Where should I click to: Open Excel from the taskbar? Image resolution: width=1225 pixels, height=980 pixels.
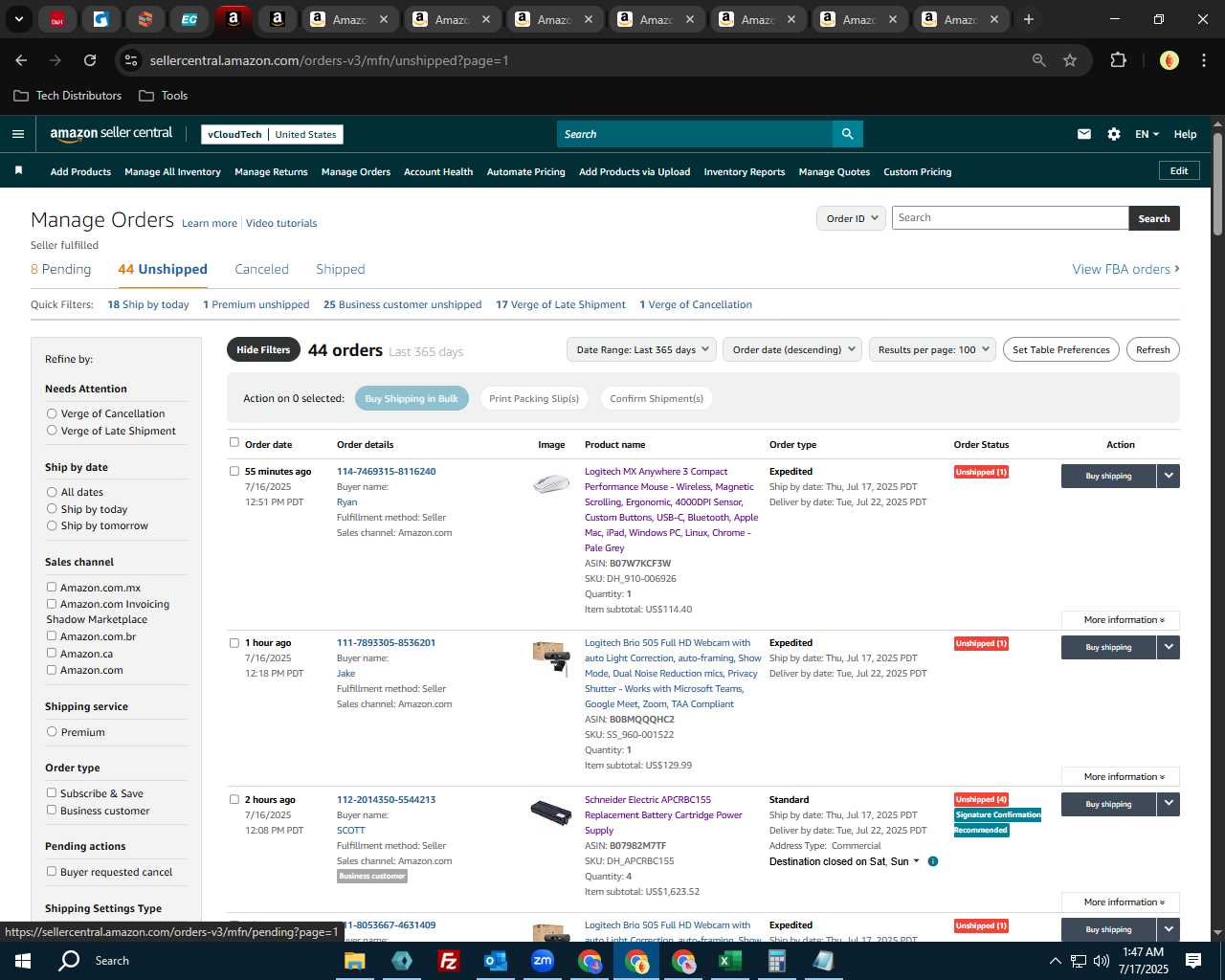(x=729, y=961)
